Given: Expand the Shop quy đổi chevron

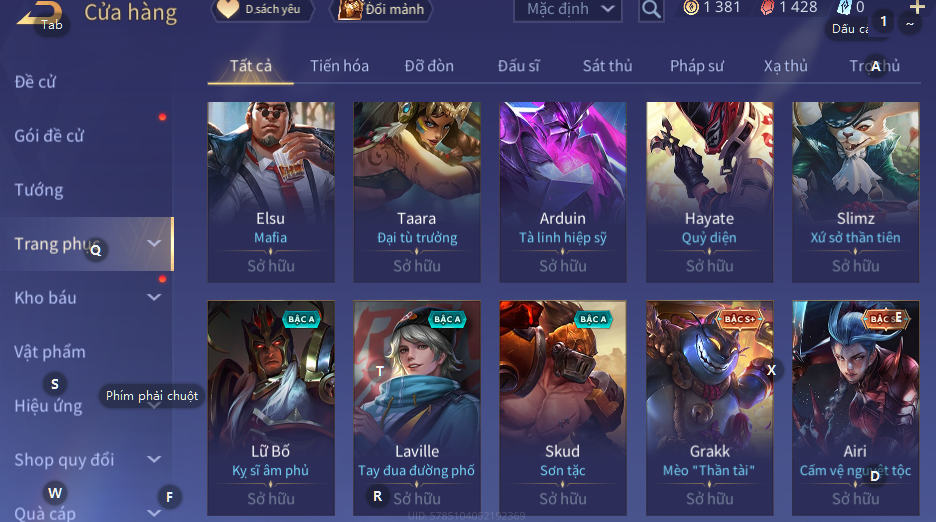Looking at the screenshot, I should tap(154, 459).
